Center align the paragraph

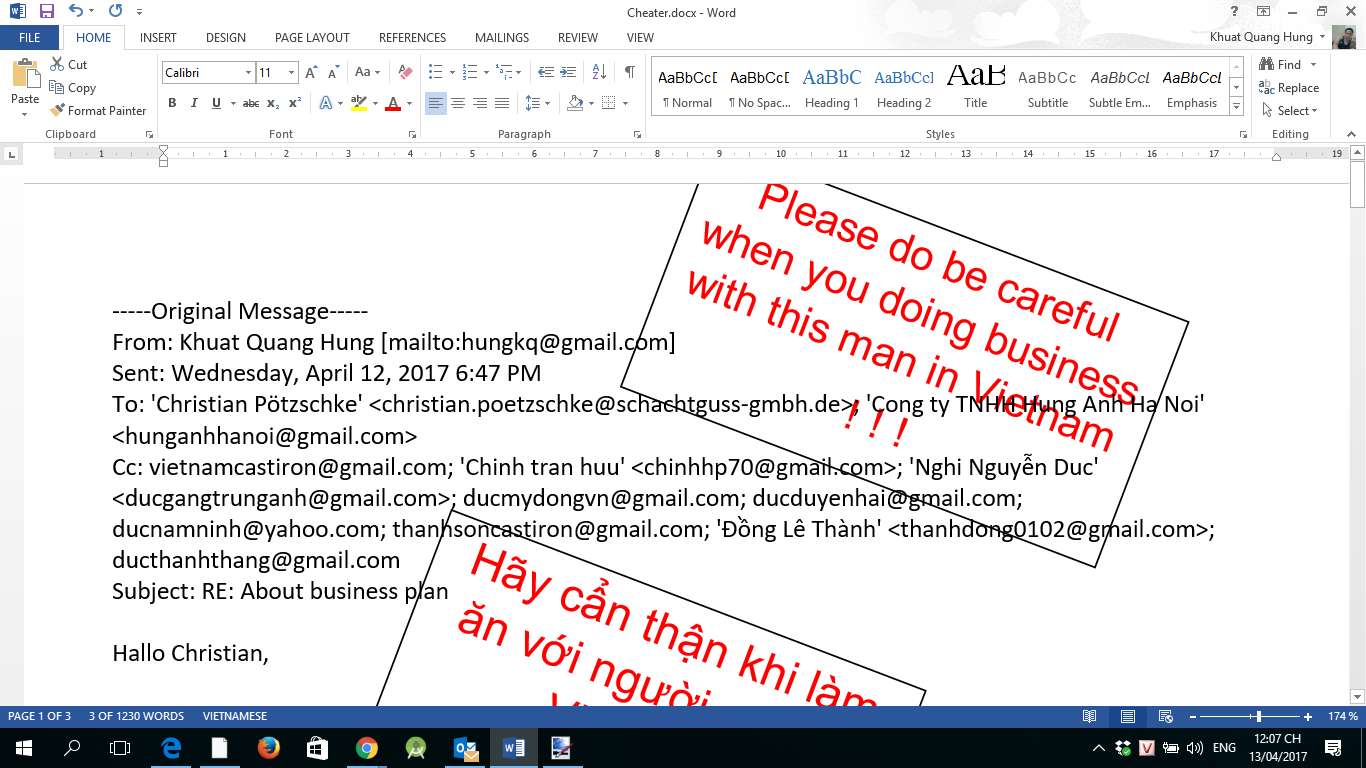coord(458,103)
